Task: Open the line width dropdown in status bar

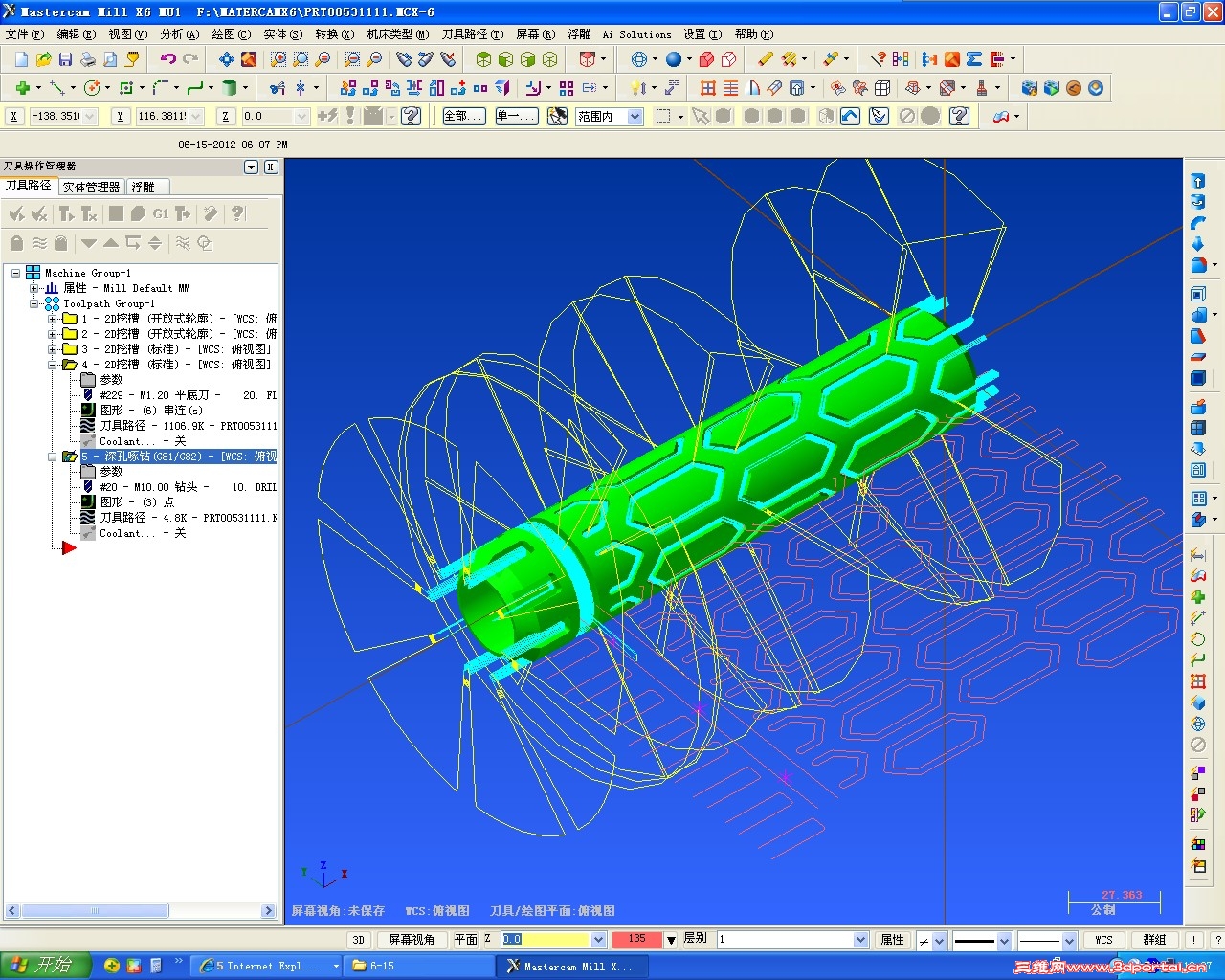Action: coord(1069,941)
